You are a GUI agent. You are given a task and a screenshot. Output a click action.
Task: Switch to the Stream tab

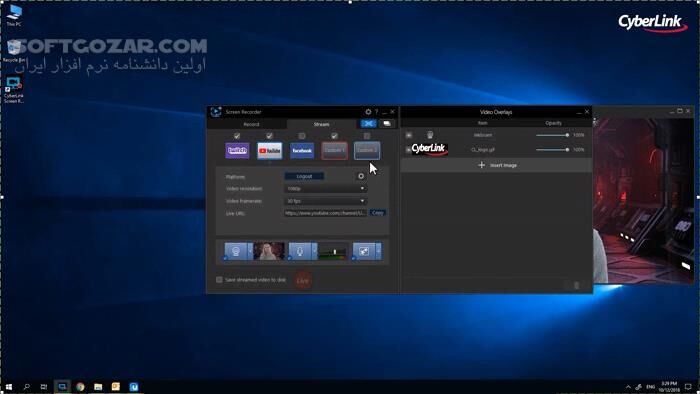point(321,124)
